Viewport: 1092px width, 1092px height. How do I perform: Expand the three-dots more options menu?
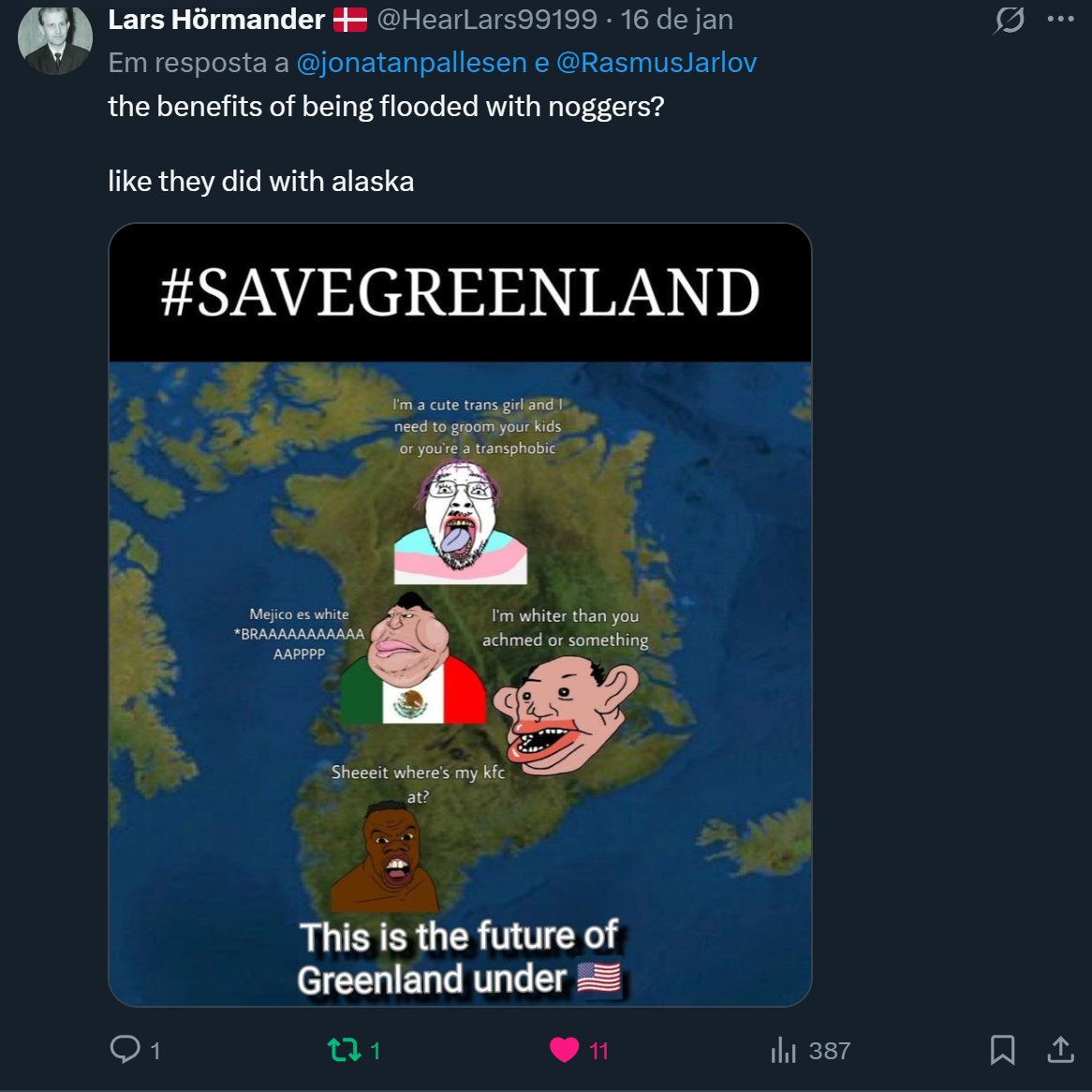[x=1061, y=20]
